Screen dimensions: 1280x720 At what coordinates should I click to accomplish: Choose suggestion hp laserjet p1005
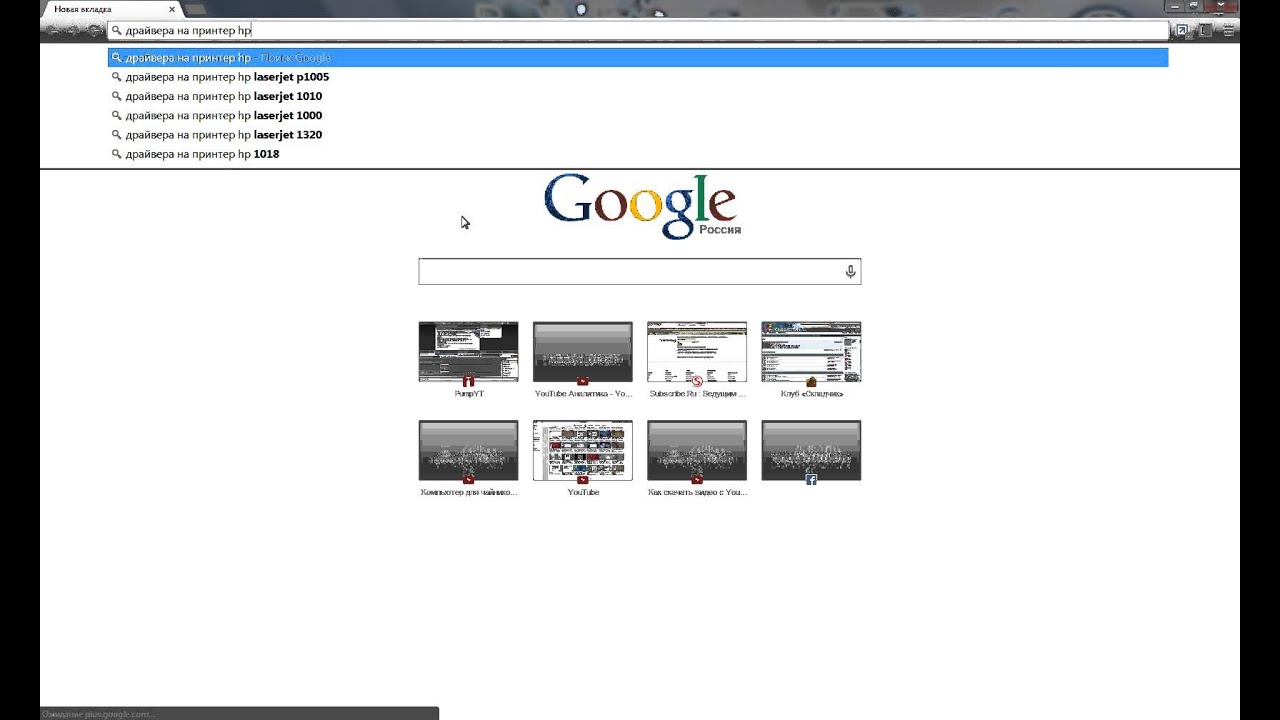coord(638,77)
